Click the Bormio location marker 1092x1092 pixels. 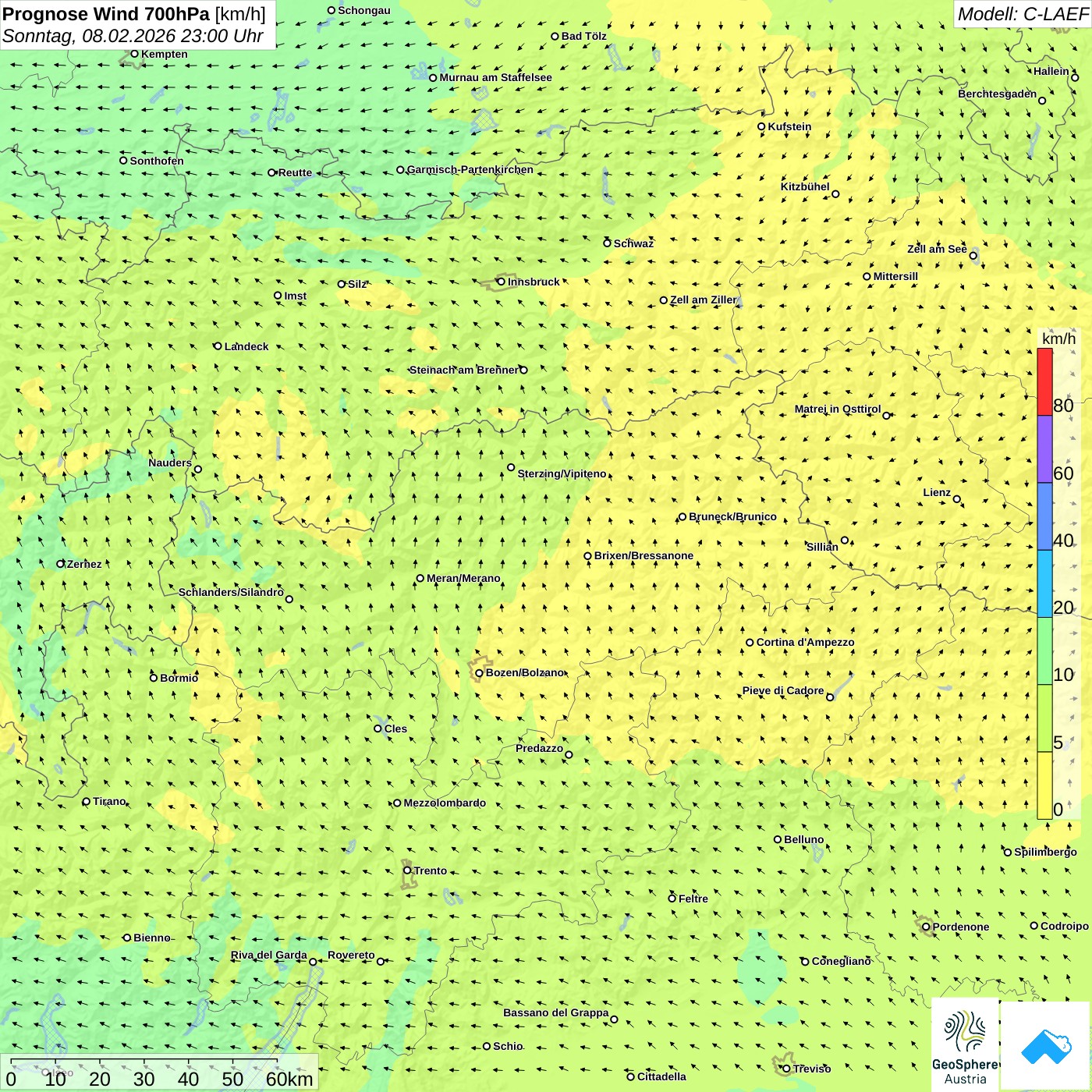click(x=154, y=677)
